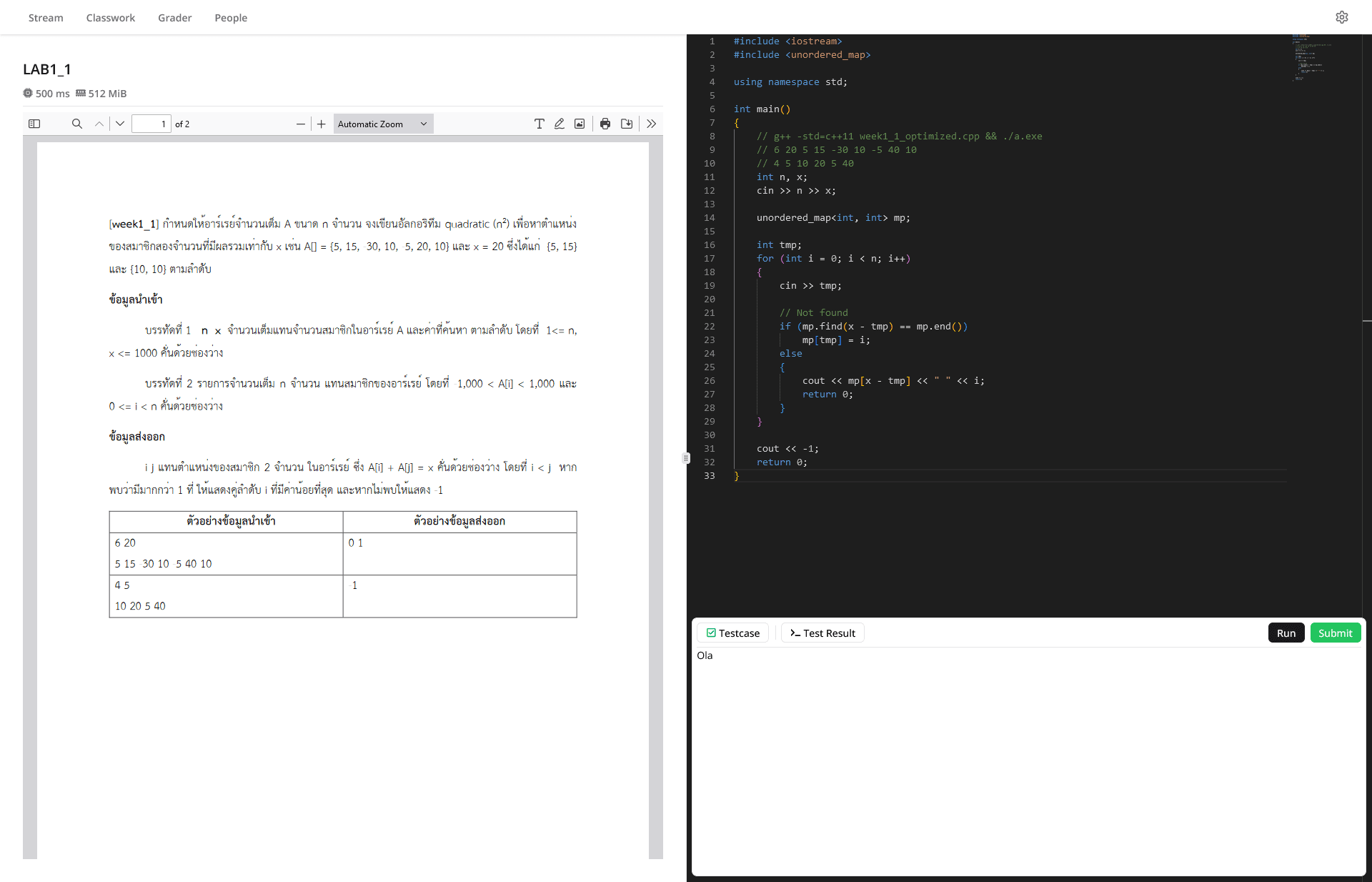
Task: Click the image insert icon in PDF toolbar
Action: (580, 124)
